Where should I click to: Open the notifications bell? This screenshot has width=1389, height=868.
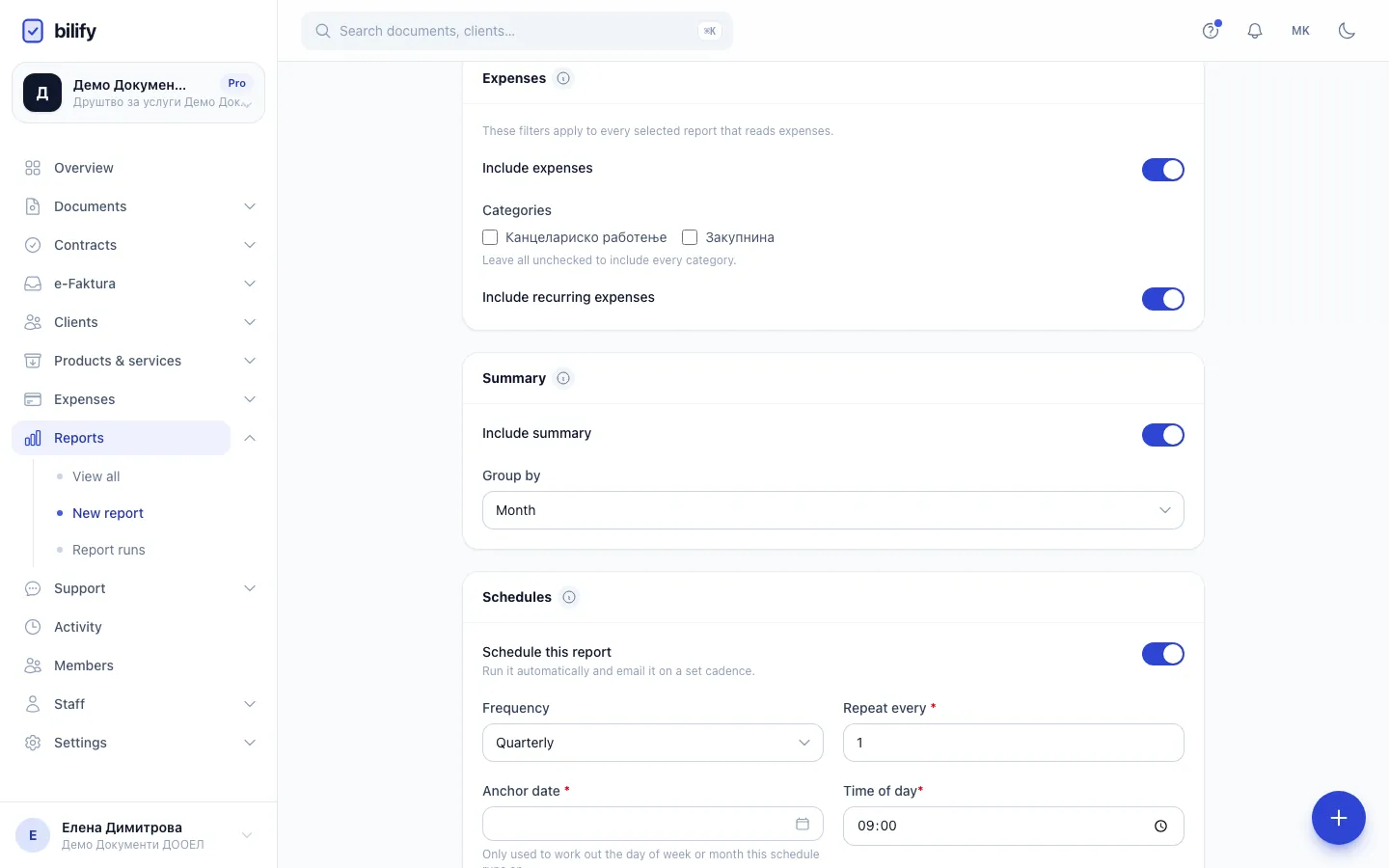click(x=1255, y=31)
